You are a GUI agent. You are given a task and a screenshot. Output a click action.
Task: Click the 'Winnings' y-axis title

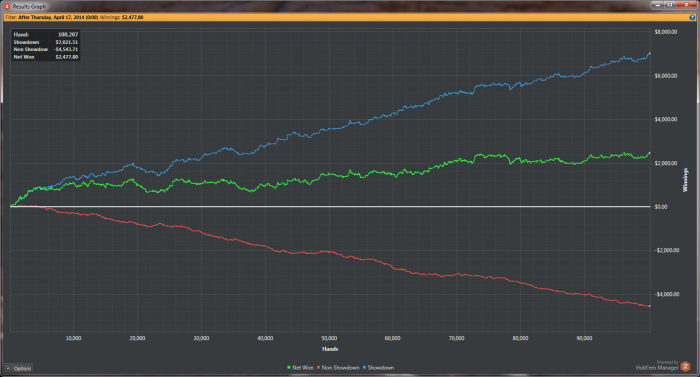coord(685,180)
